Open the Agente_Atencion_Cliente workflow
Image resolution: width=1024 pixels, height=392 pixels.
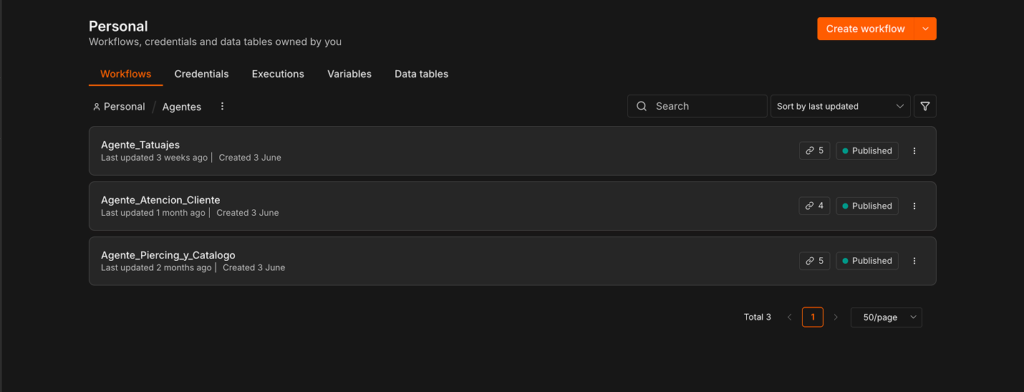point(512,206)
